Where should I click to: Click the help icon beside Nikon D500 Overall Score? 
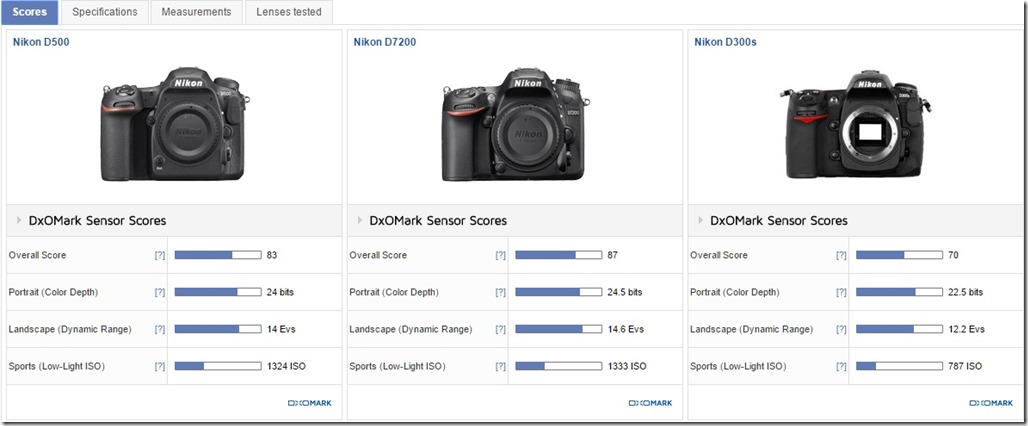click(x=159, y=255)
